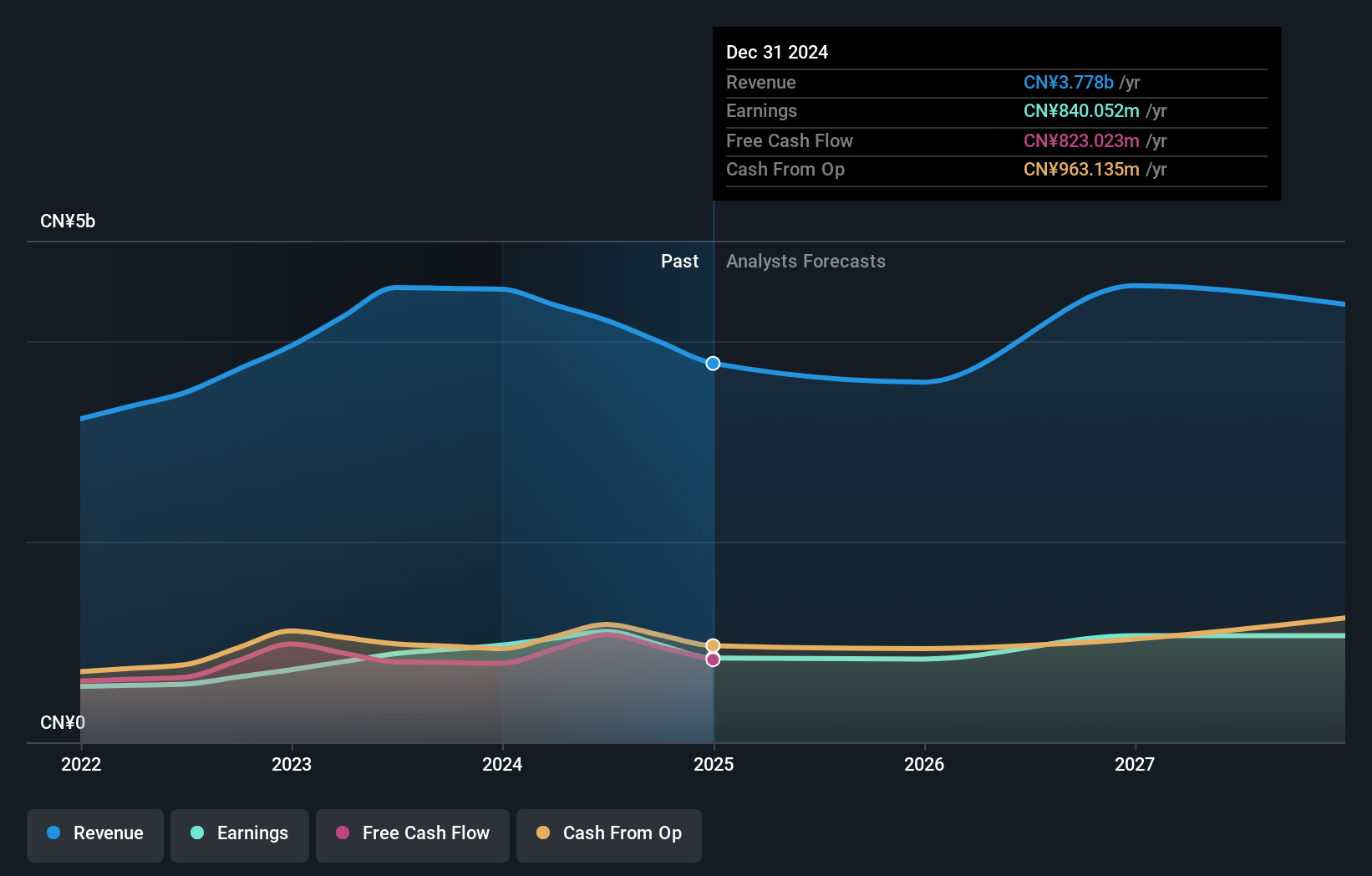The height and width of the screenshot is (876, 1372).
Task: Click the Free Cash Flow label in tooltip
Action: [790, 141]
